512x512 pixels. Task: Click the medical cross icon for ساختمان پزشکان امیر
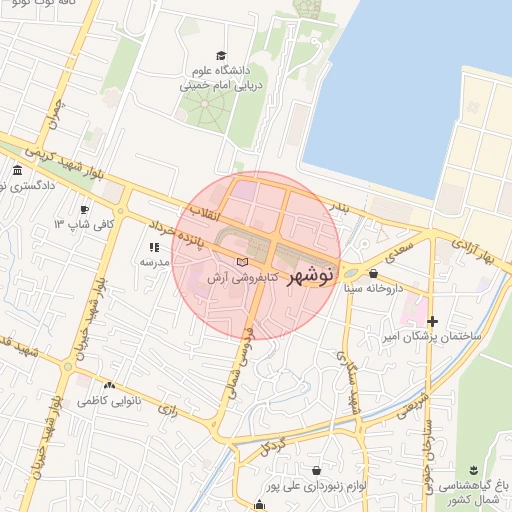coord(432,321)
